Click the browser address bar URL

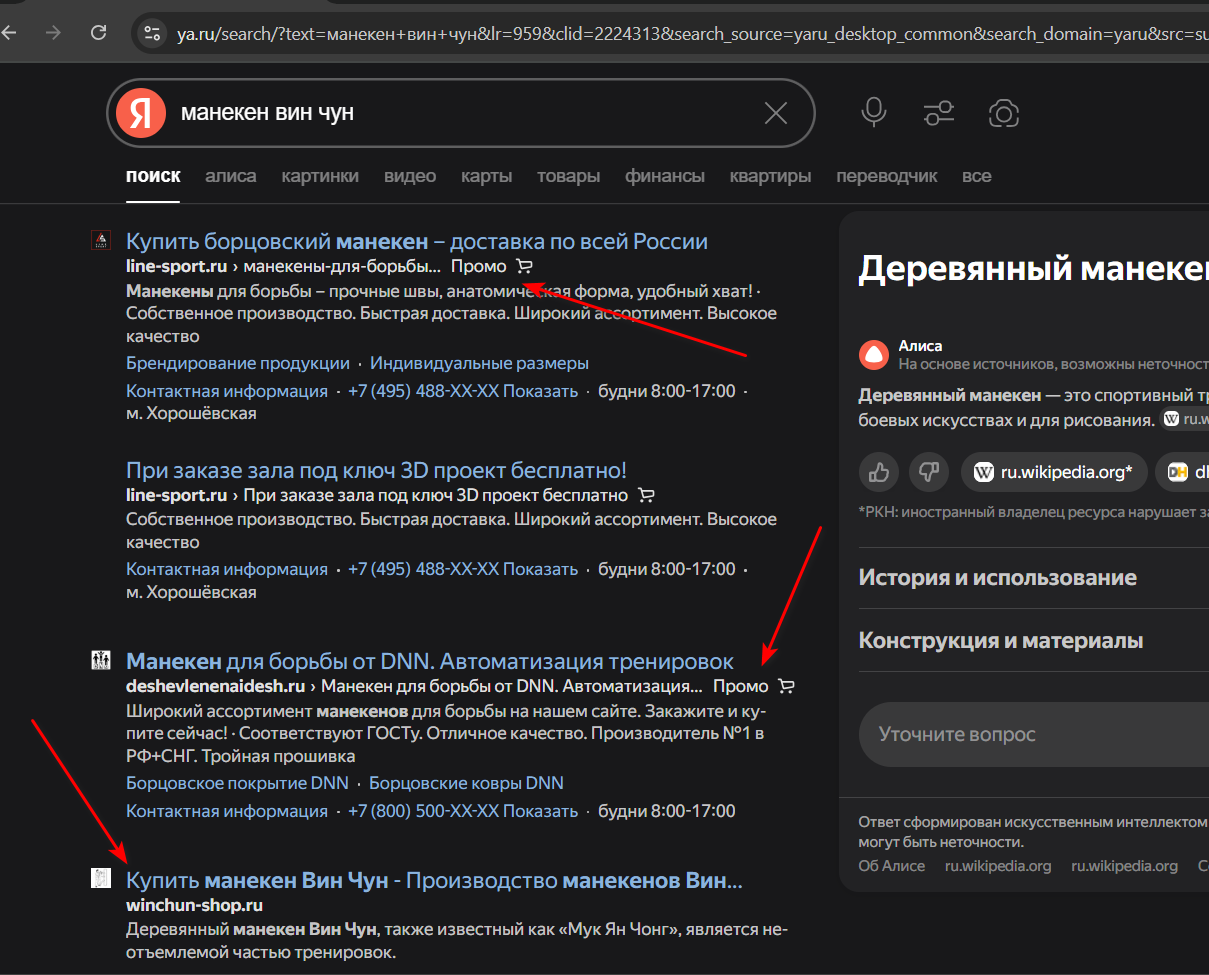(x=690, y=33)
